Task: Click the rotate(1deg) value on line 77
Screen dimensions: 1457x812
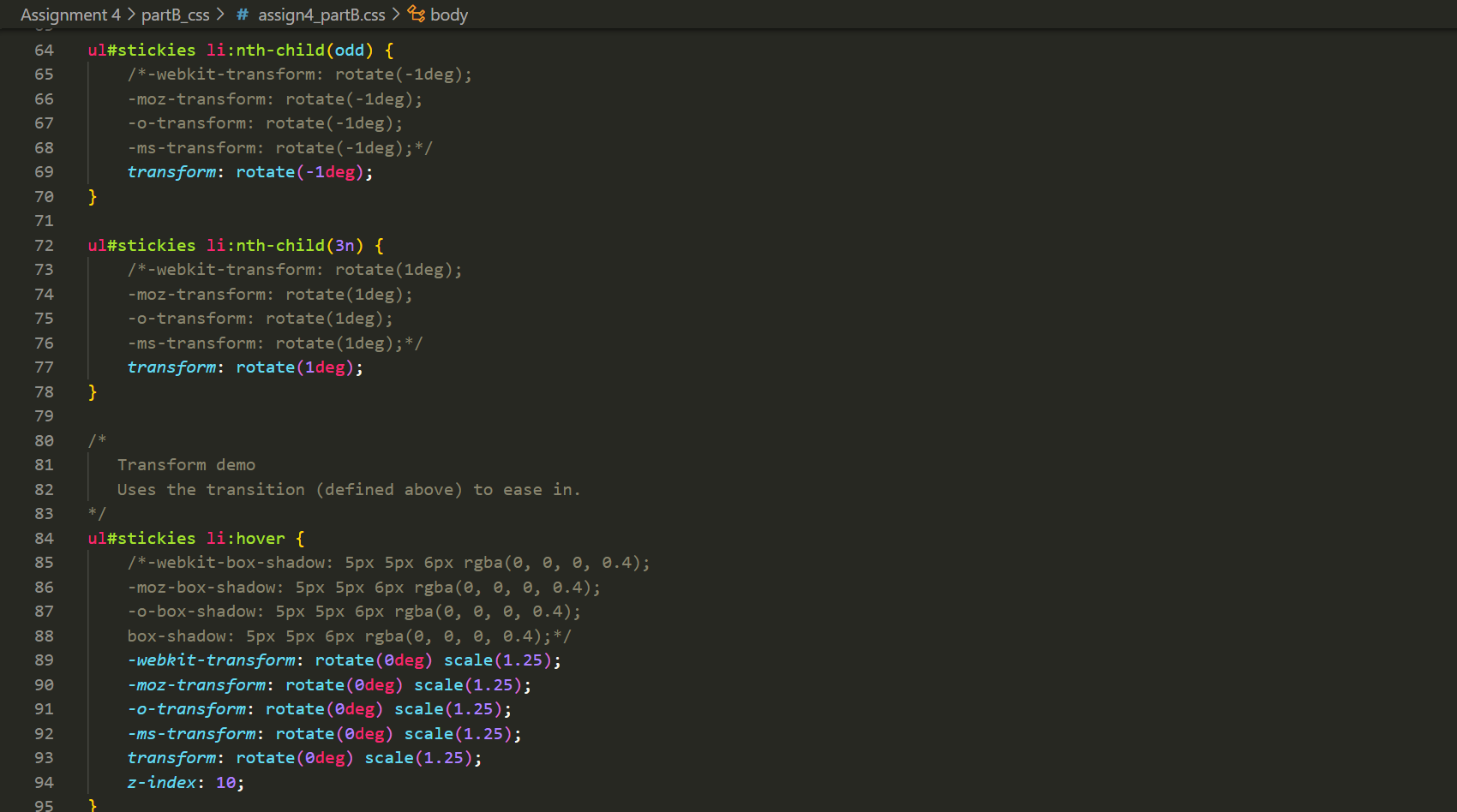Action: [295, 367]
